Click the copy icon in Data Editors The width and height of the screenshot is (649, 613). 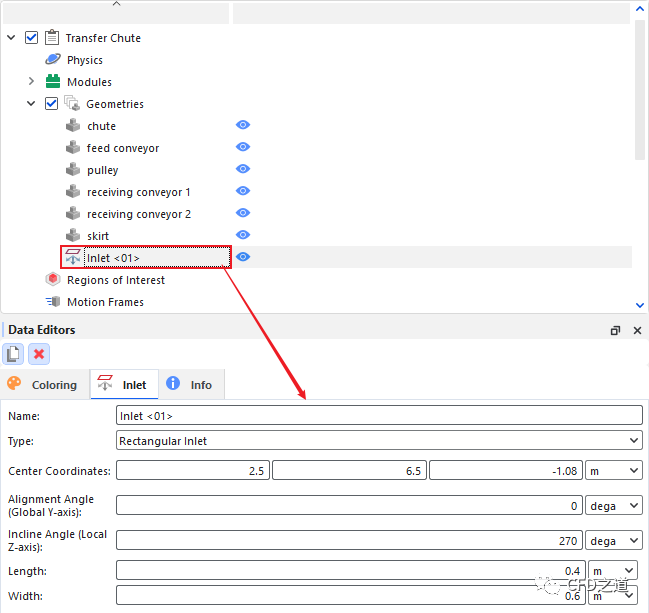[14, 354]
